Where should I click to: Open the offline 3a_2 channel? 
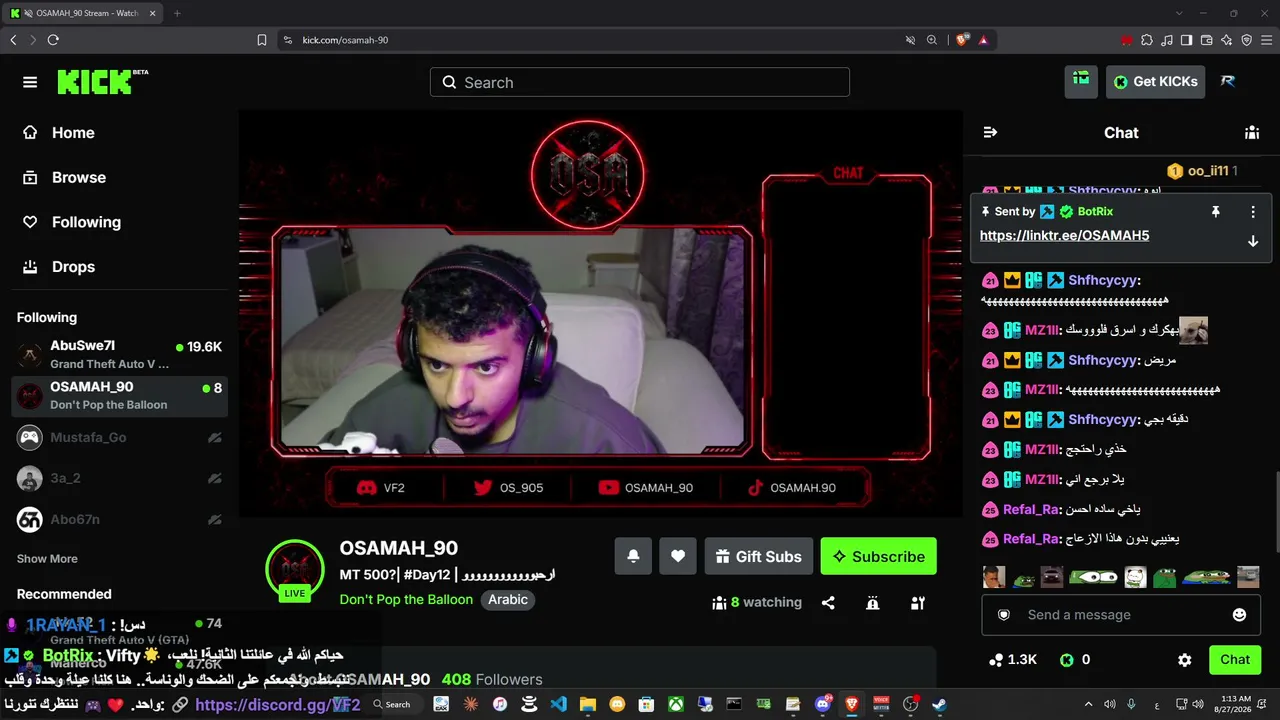tap(119, 478)
